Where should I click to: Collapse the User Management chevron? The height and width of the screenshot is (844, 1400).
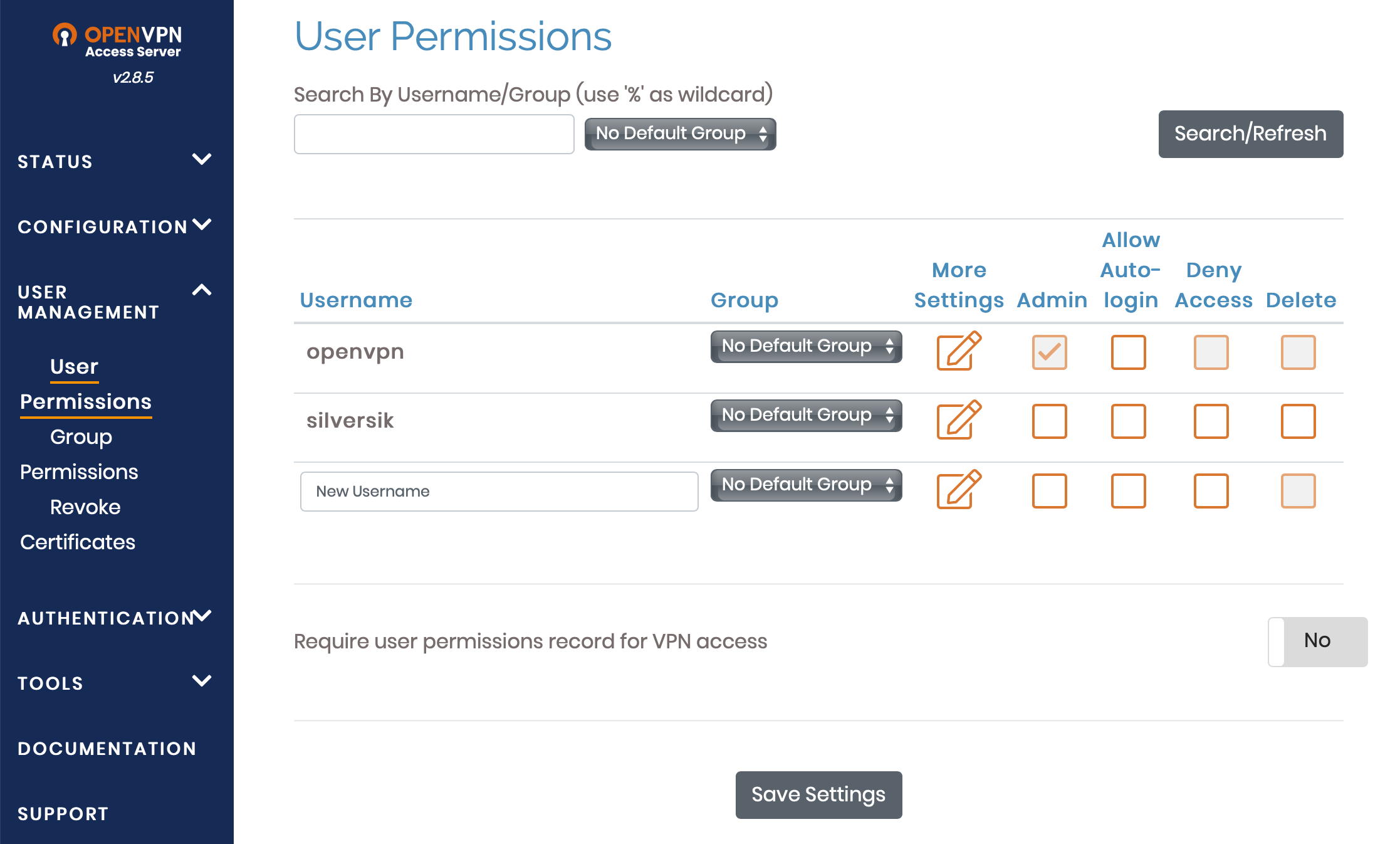(x=201, y=290)
